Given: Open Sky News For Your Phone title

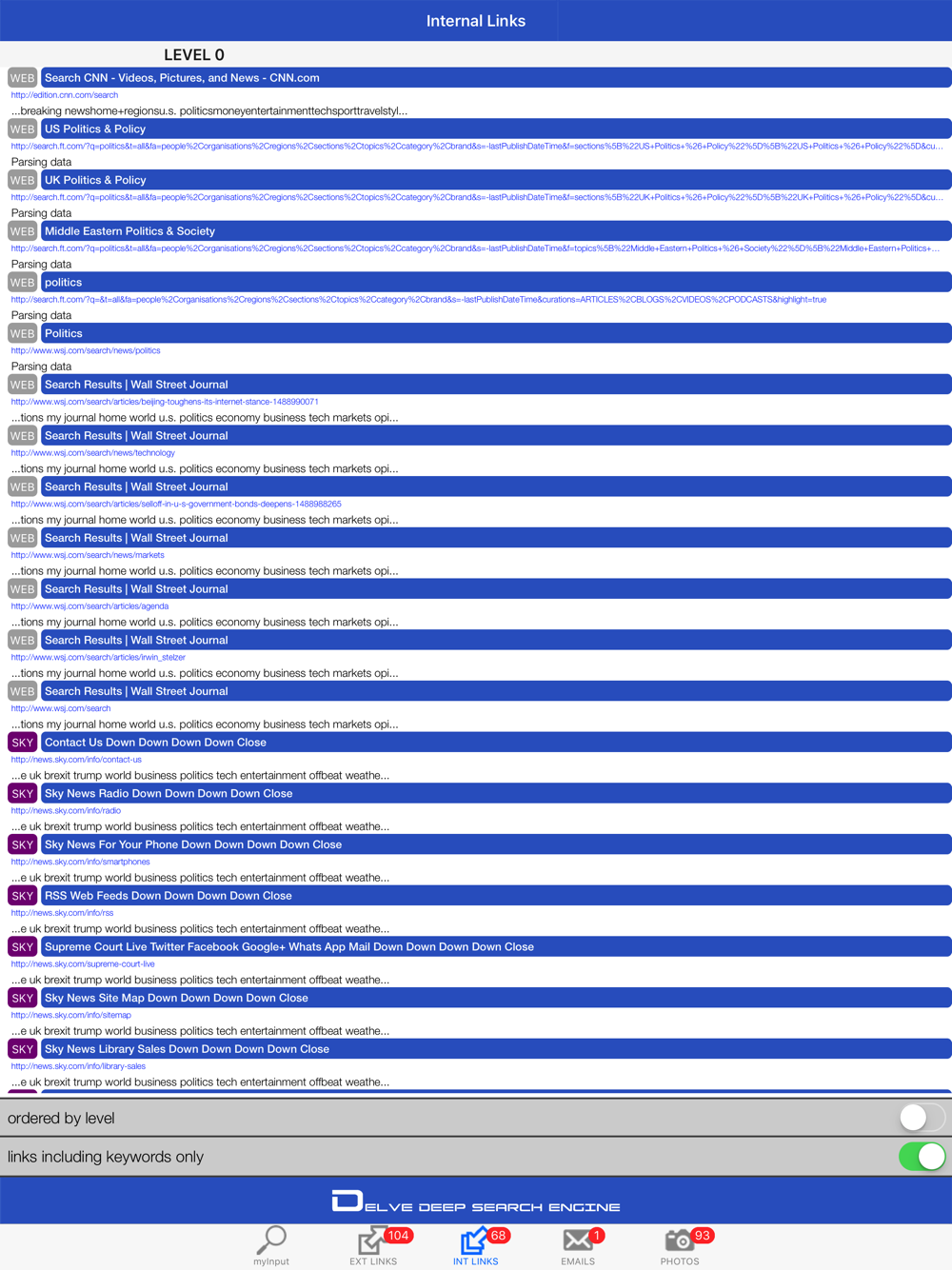Looking at the screenshot, I should pyautogui.click(x=496, y=844).
